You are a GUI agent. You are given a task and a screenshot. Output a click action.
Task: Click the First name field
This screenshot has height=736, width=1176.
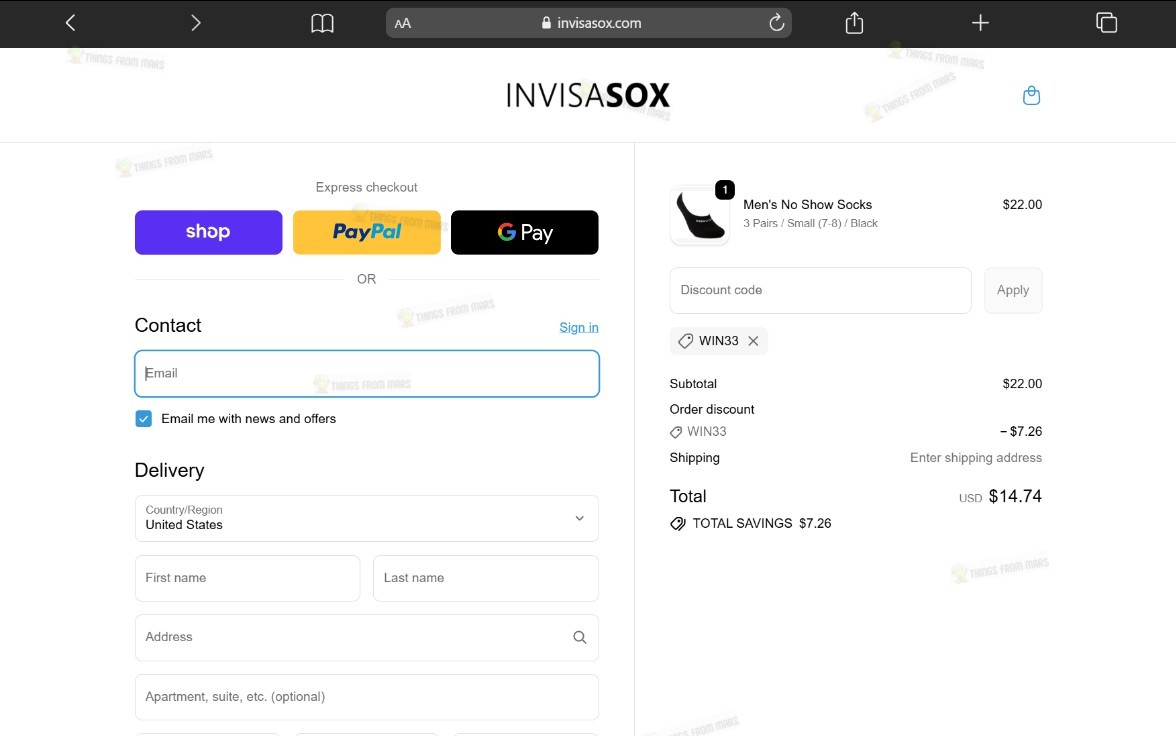tap(248, 578)
